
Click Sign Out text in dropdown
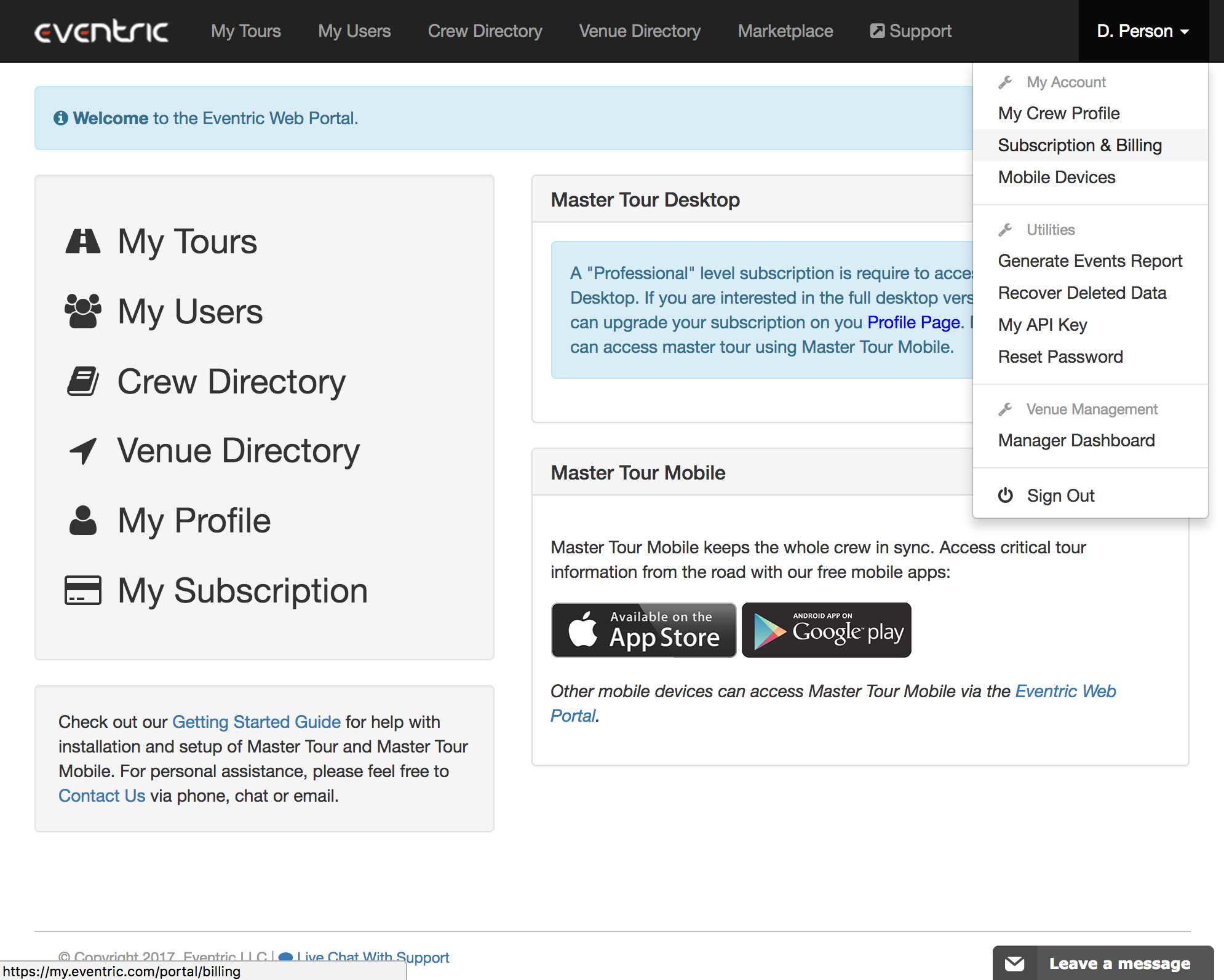(1060, 496)
